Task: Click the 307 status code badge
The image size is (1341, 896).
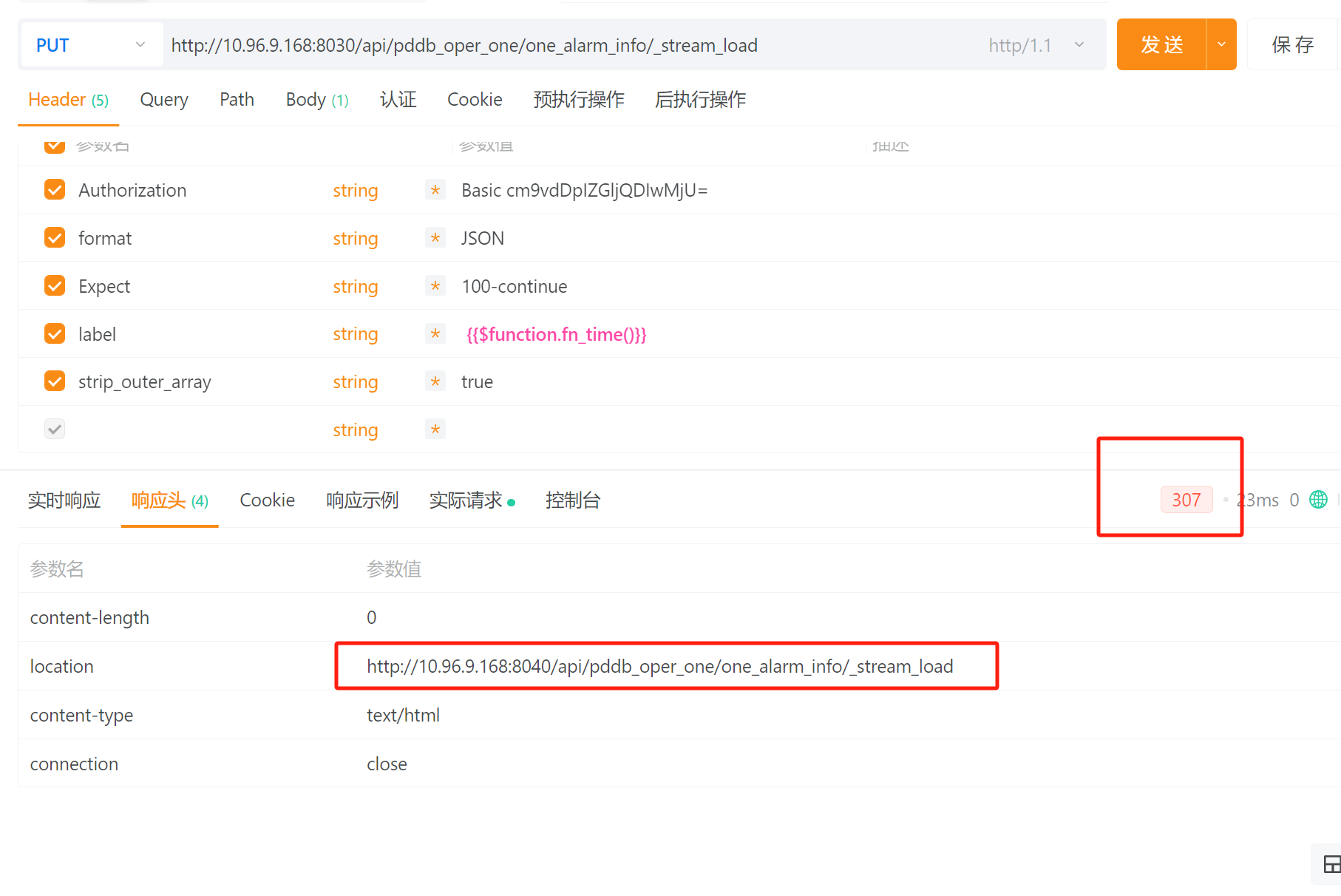Action: click(1186, 500)
